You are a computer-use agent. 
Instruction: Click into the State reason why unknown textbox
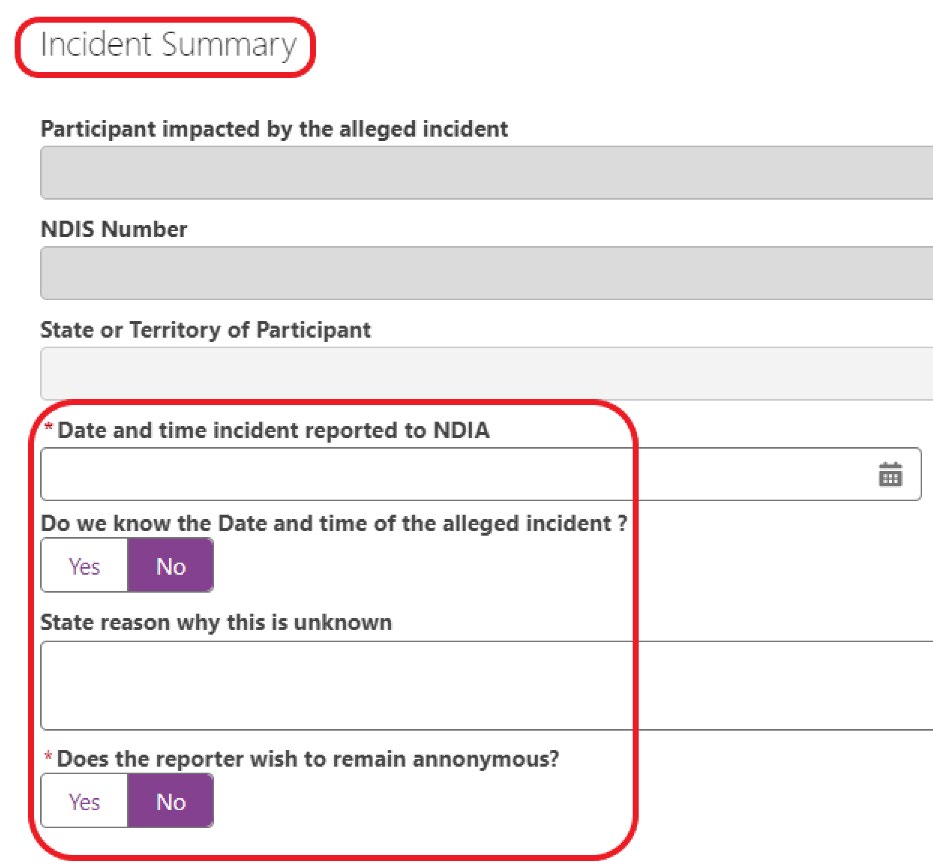tap(487, 686)
